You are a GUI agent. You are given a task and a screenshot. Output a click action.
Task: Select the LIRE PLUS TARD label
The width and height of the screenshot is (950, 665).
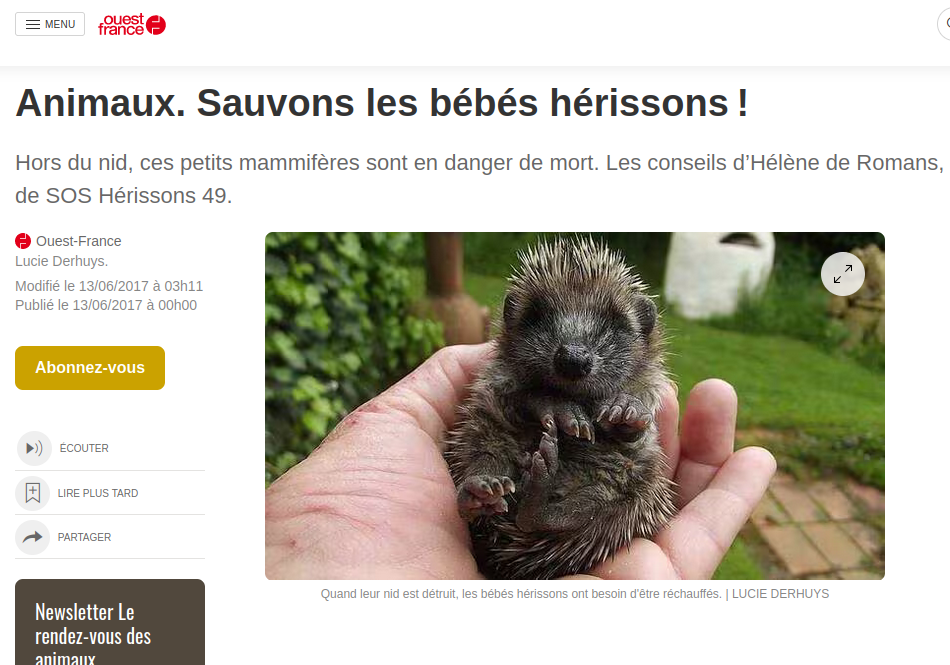(98, 493)
